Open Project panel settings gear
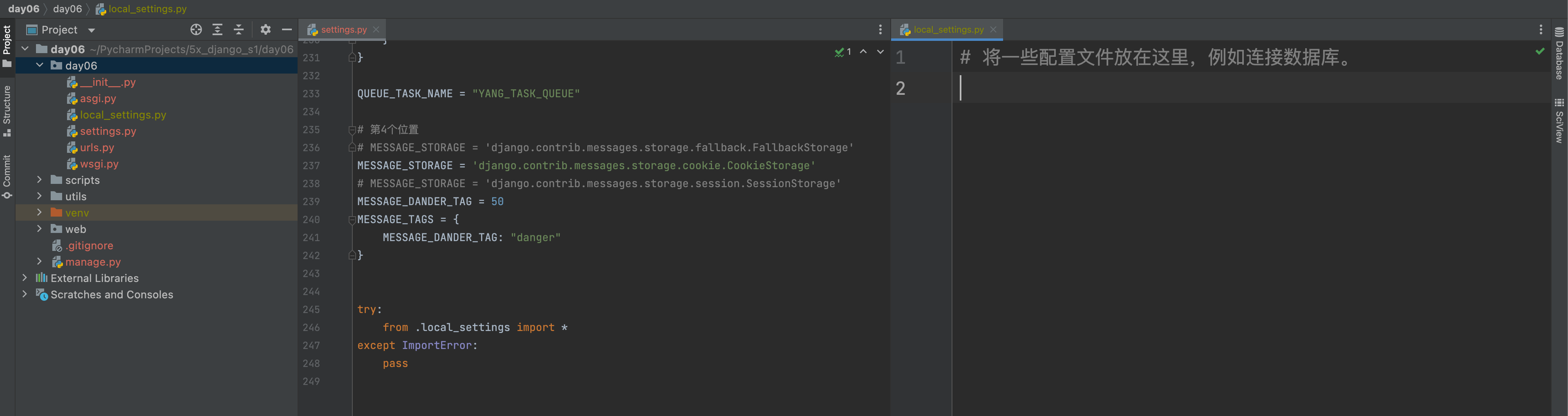The width and height of the screenshot is (1568, 416). [265, 29]
